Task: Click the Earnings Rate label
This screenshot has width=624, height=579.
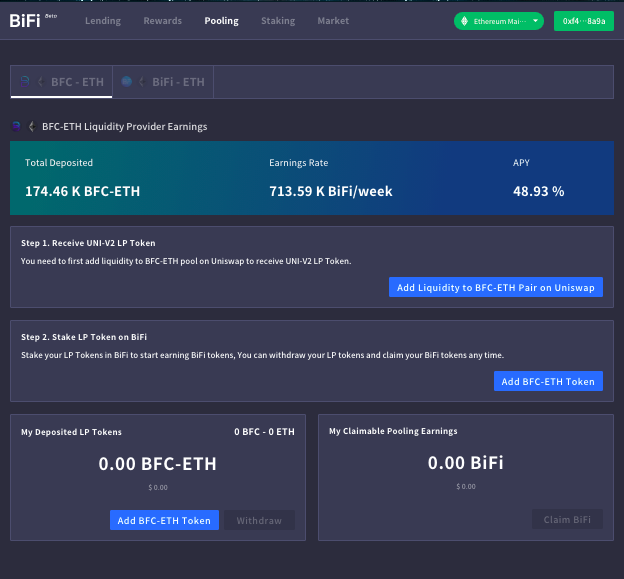Action: [298, 162]
